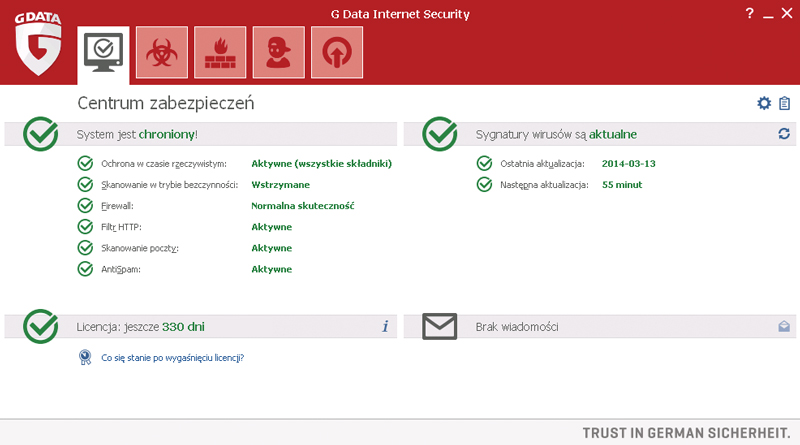Viewport: 800px width, 445px height.
Task: Click the '55 minut' value
Action: (x=622, y=185)
